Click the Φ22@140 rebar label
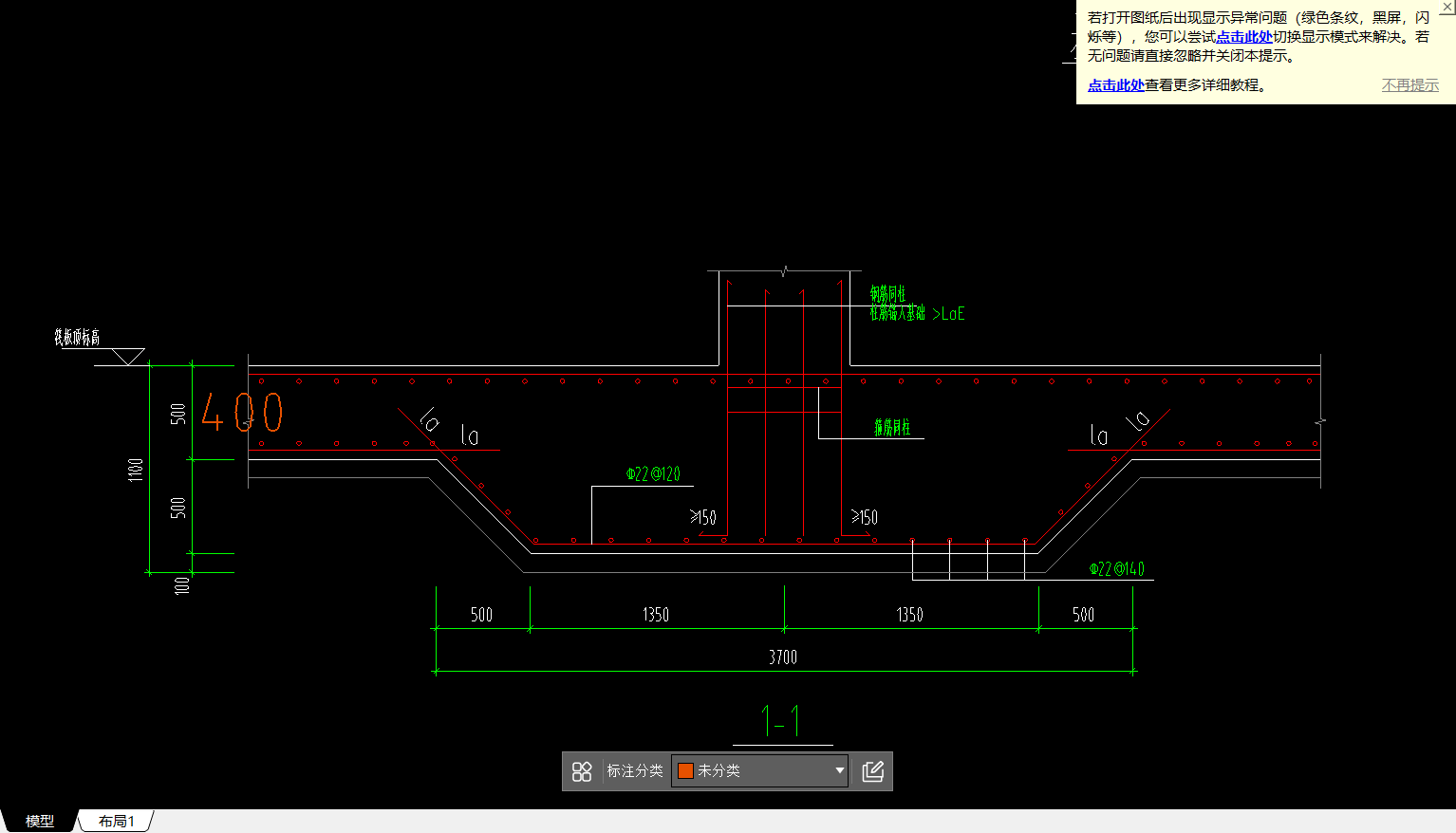 (x=1117, y=568)
